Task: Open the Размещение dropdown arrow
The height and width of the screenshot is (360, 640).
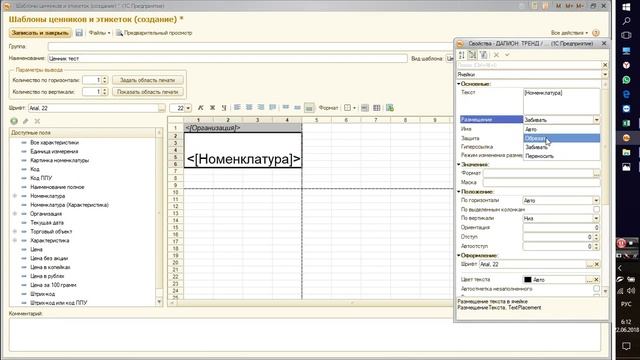Action: point(596,120)
